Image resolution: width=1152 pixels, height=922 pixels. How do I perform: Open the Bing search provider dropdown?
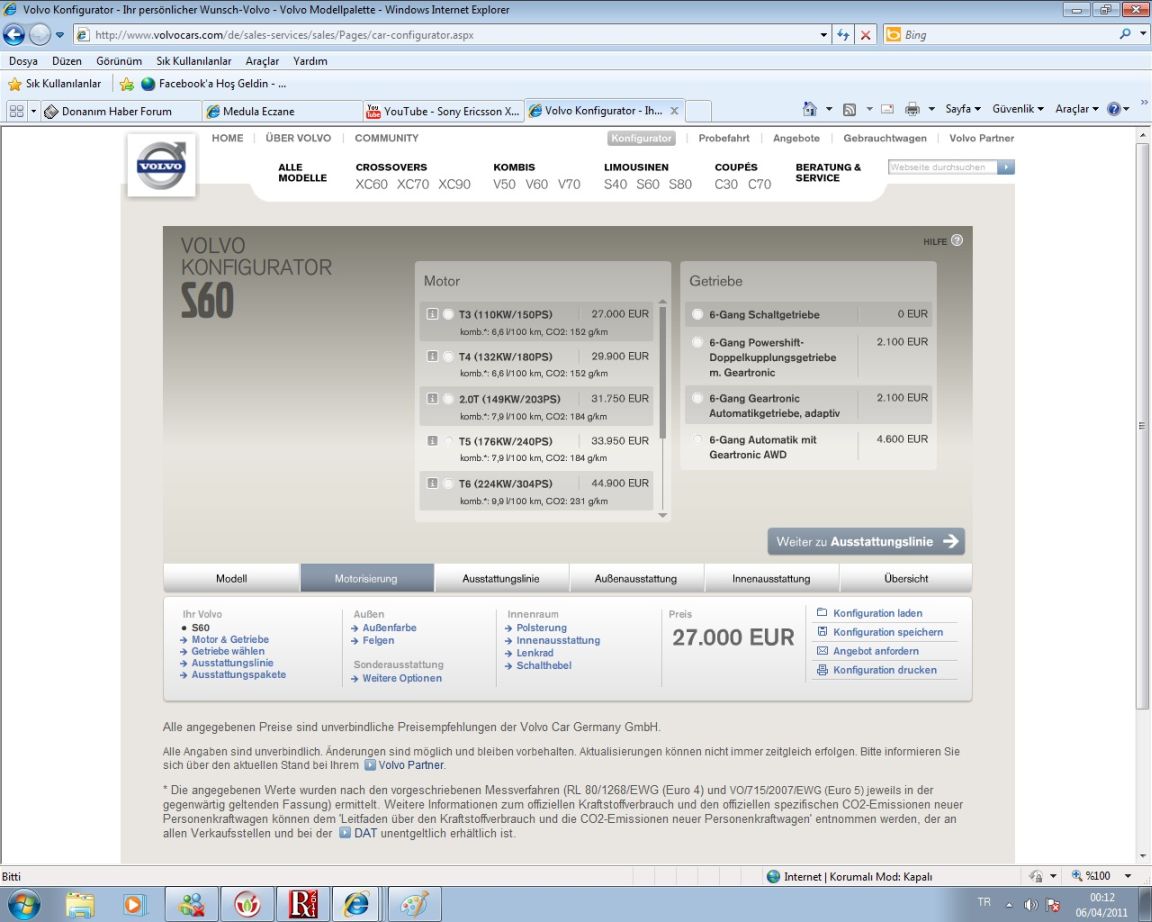coord(1143,34)
